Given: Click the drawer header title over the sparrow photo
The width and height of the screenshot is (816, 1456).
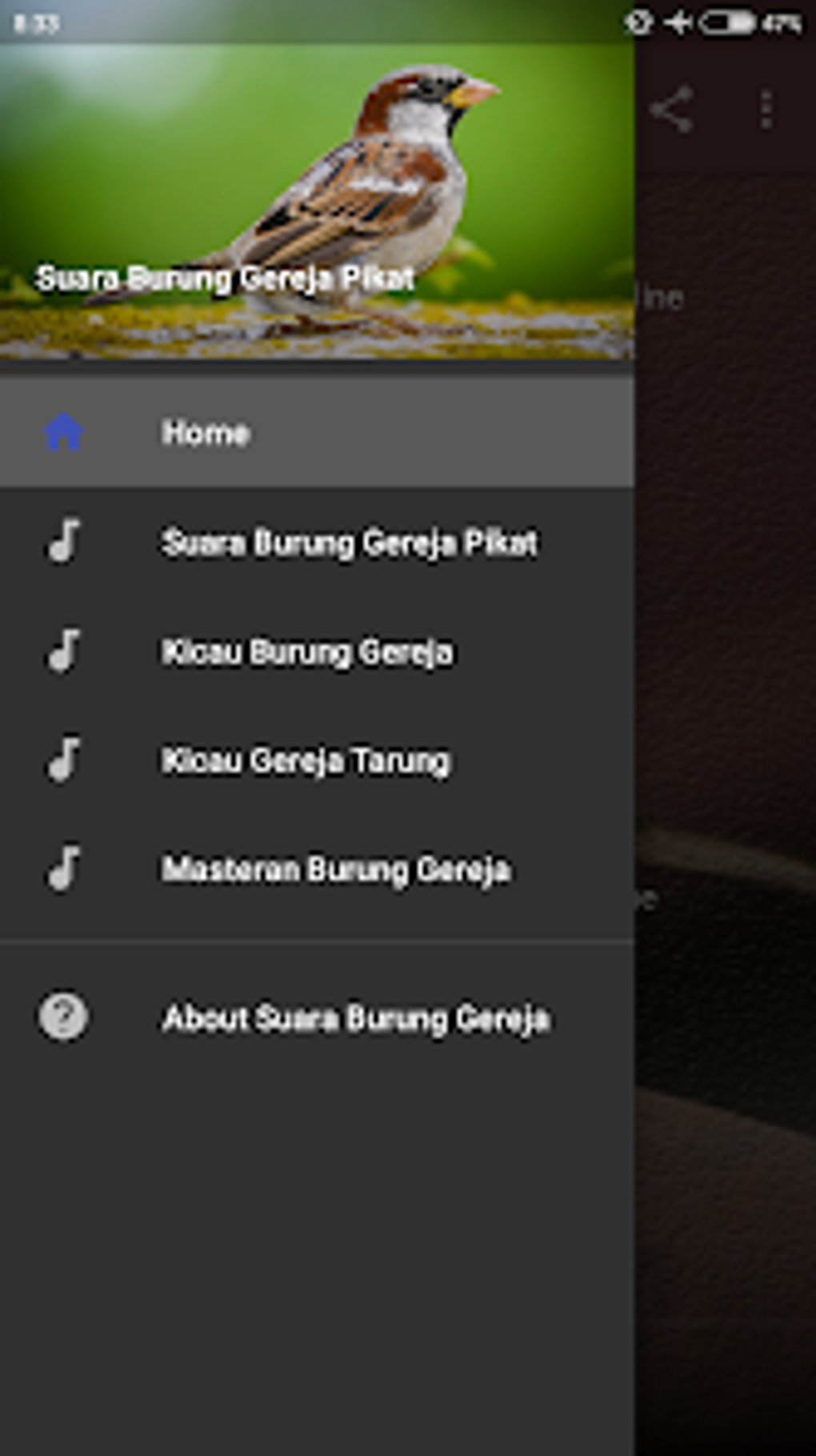Looking at the screenshot, I should pos(225,279).
